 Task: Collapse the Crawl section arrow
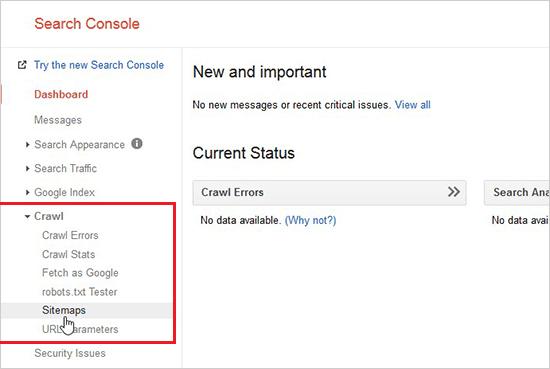click(x=27, y=216)
